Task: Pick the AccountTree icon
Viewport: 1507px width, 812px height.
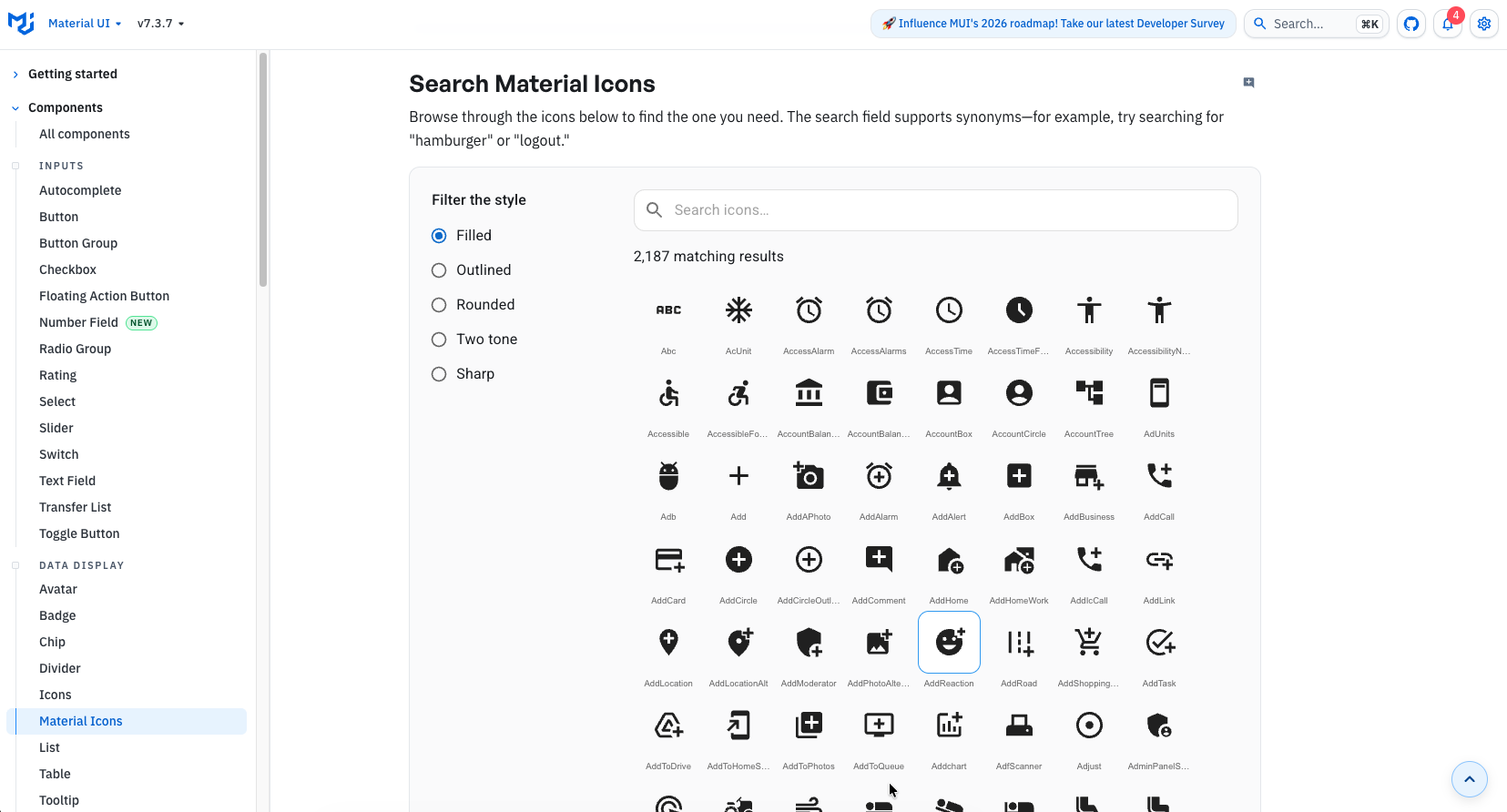Action: point(1089,393)
